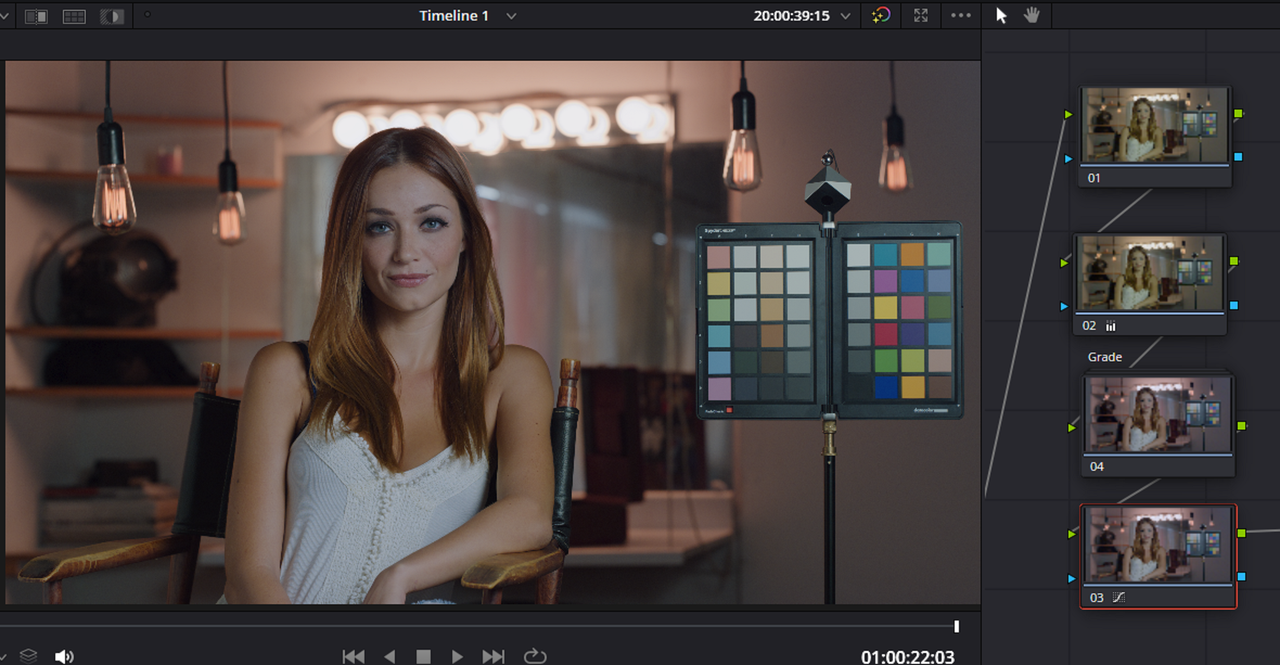Open the top-left viewer zoom dropdown chevron
Viewport: 1280px width, 665px height.
click(x=3, y=16)
